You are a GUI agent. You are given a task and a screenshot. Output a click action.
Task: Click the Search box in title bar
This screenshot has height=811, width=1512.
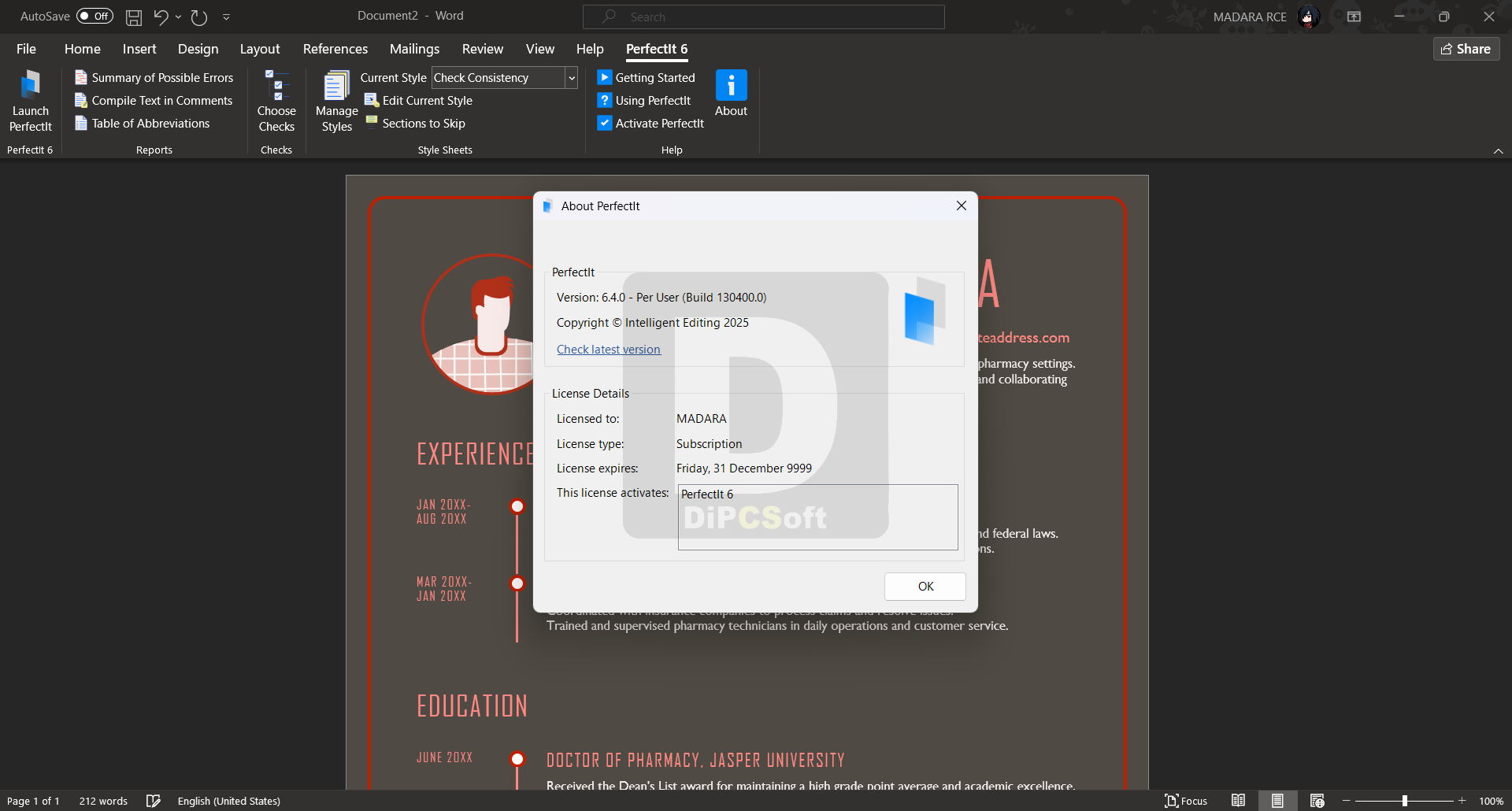pyautogui.click(x=763, y=17)
